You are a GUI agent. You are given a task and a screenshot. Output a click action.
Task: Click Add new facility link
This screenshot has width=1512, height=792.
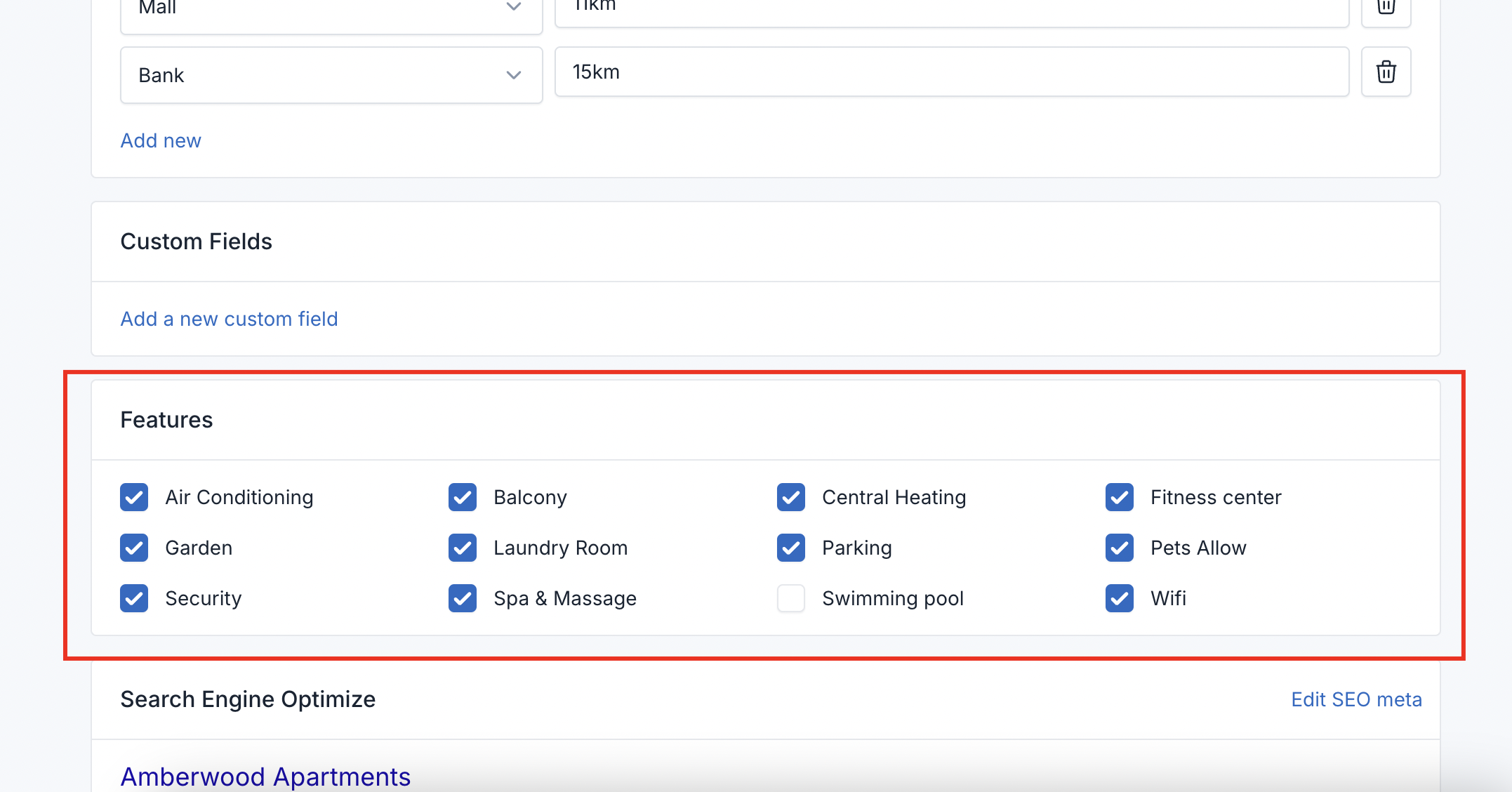pyautogui.click(x=161, y=140)
